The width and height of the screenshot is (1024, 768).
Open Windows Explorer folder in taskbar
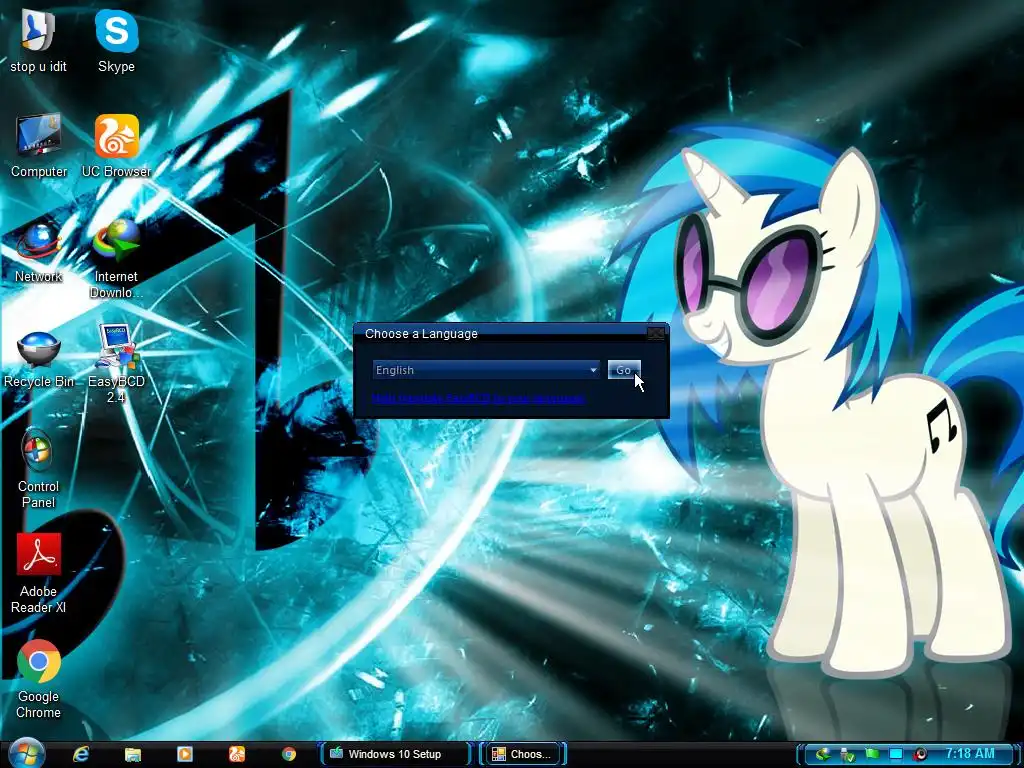click(x=133, y=754)
